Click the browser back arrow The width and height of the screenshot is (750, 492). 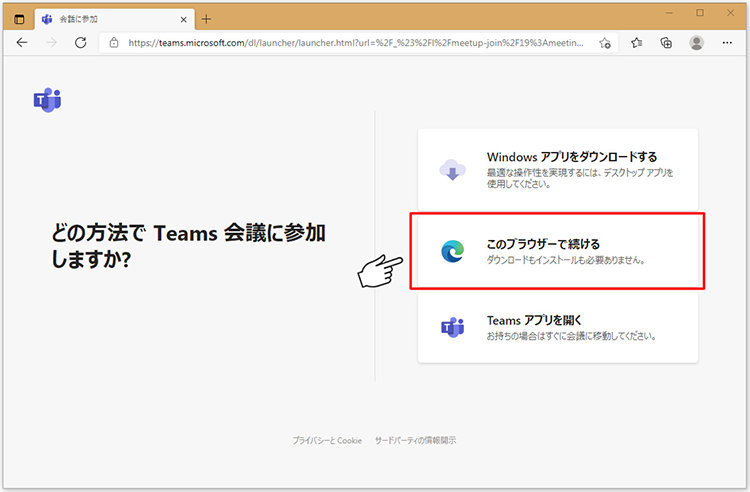point(22,43)
